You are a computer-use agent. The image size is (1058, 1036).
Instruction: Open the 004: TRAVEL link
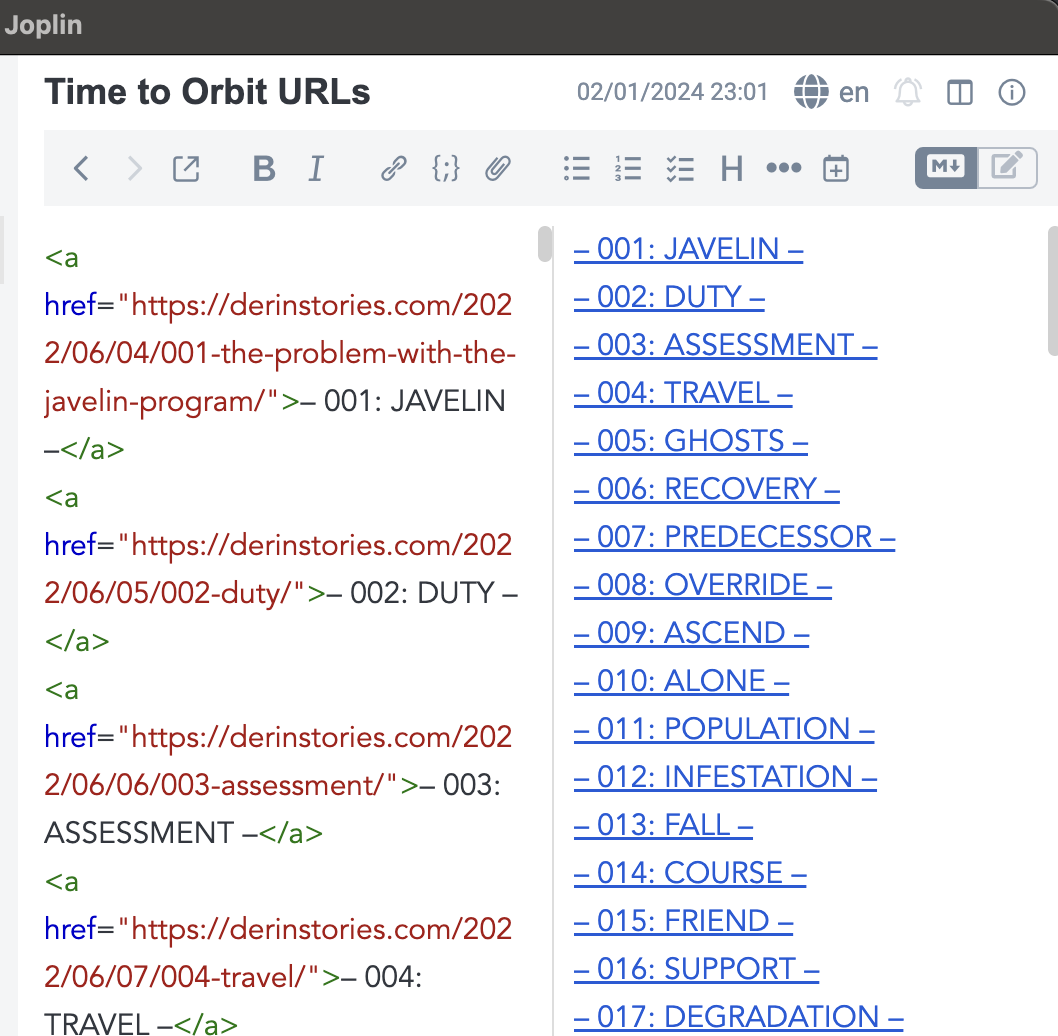coord(683,393)
